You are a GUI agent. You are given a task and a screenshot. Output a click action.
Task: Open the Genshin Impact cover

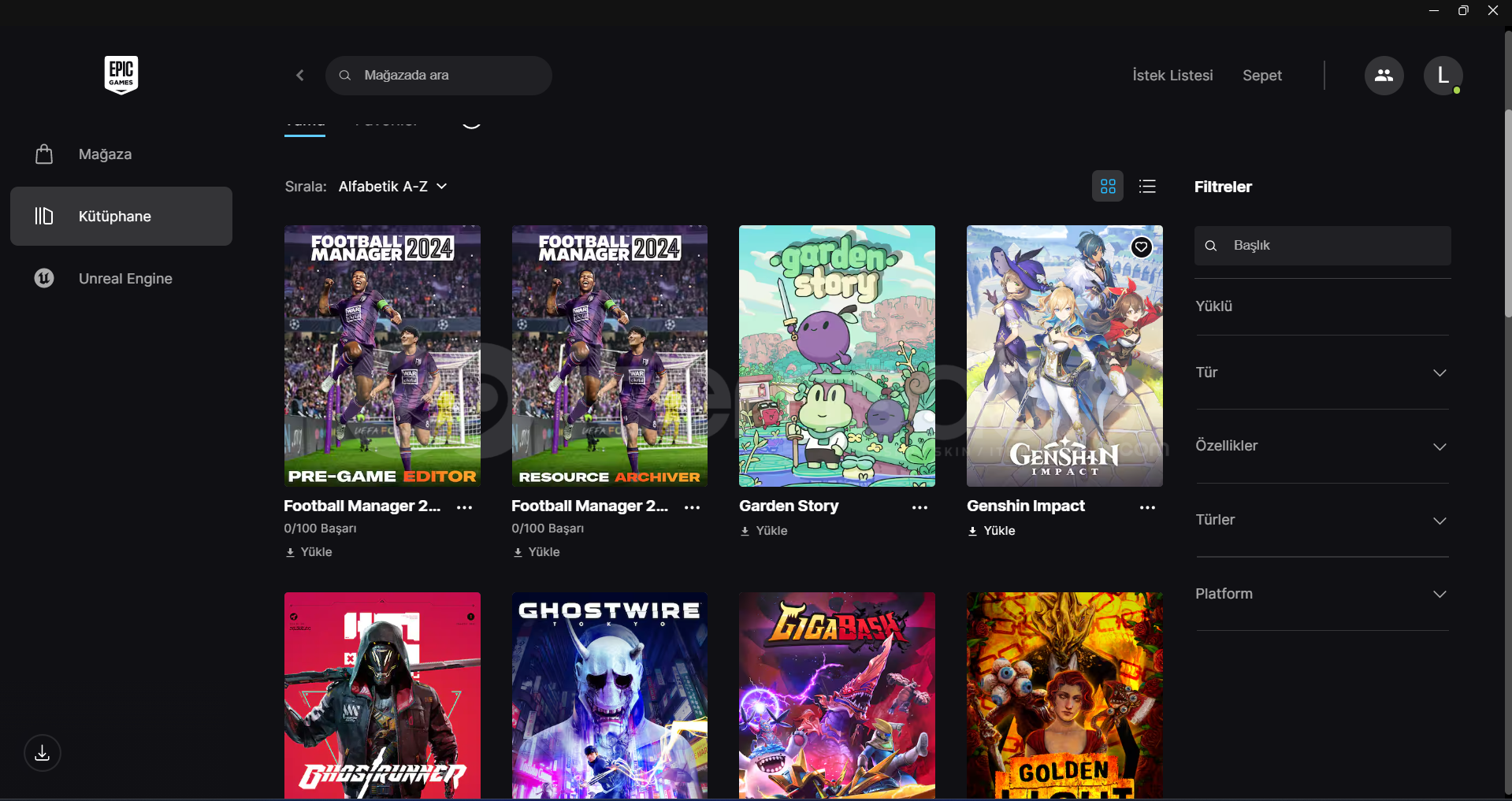pos(1064,356)
